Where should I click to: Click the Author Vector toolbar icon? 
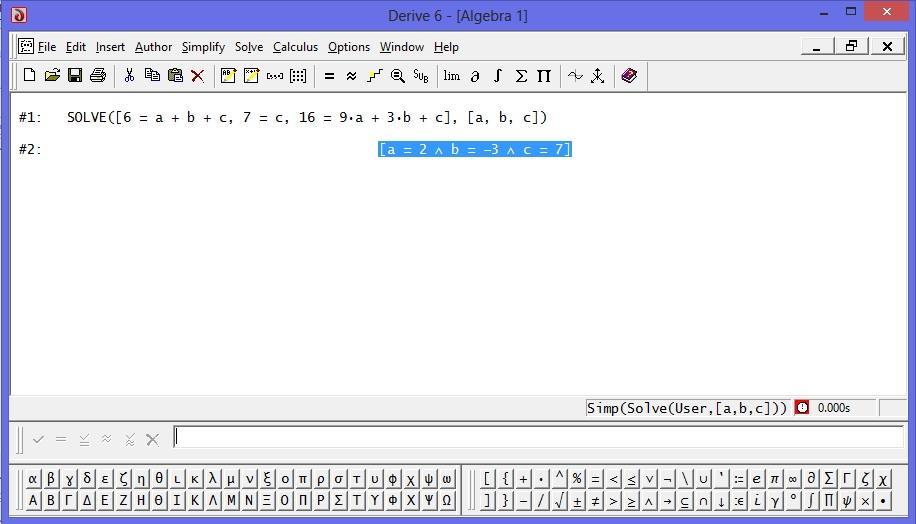point(275,75)
